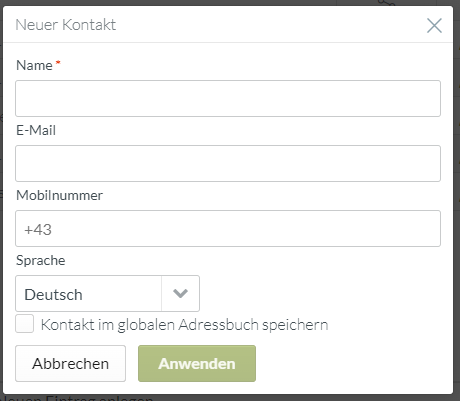
Task: Click the E-Mail field label
Action: (x=36, y=130)
